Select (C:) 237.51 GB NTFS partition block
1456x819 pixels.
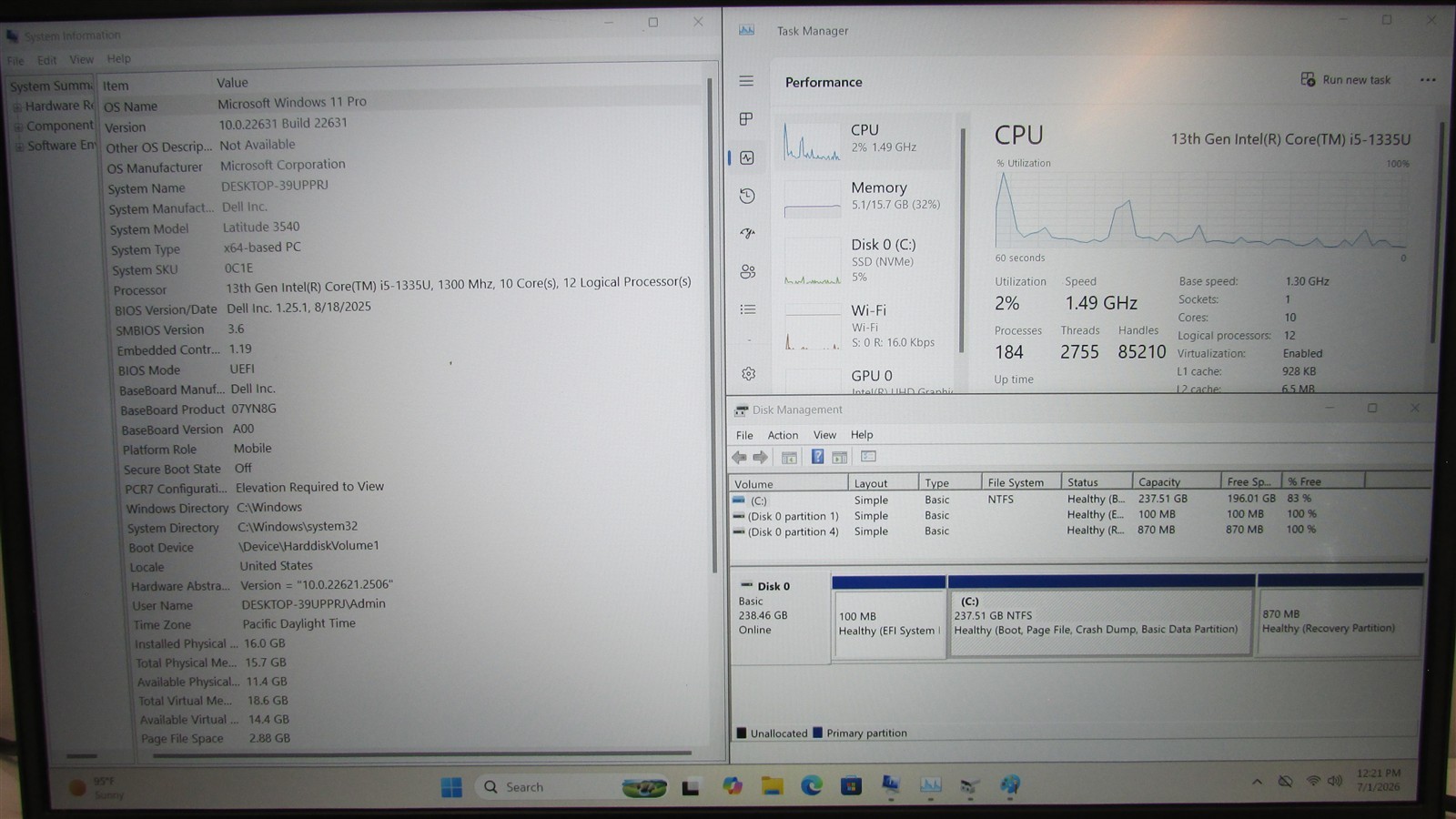point(1102,615)
